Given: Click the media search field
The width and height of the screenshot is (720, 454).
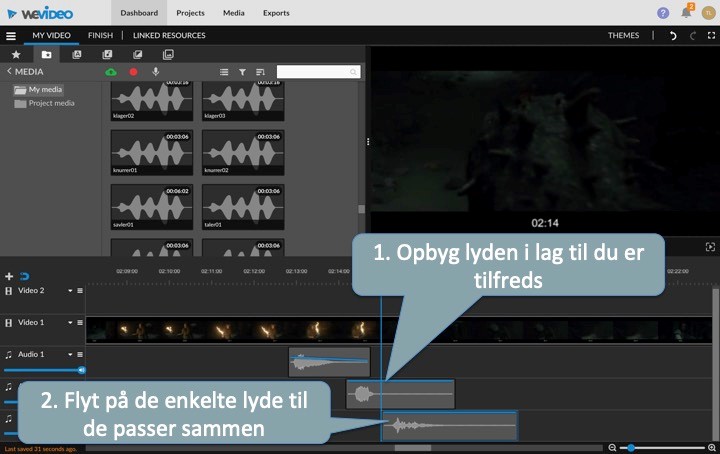Looking at the screenshot, I should pos(318,72).
